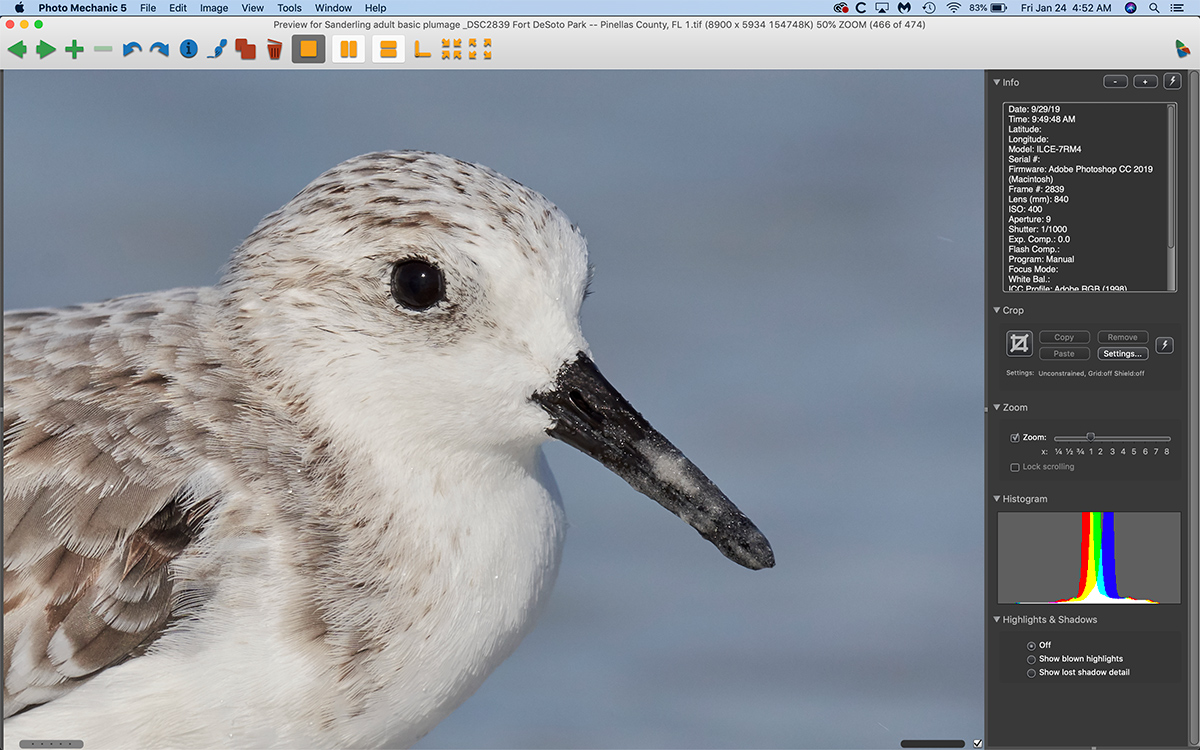Click the lightning button beside crop Settings
1200x750 pixels.
(x=1164, y=345)
